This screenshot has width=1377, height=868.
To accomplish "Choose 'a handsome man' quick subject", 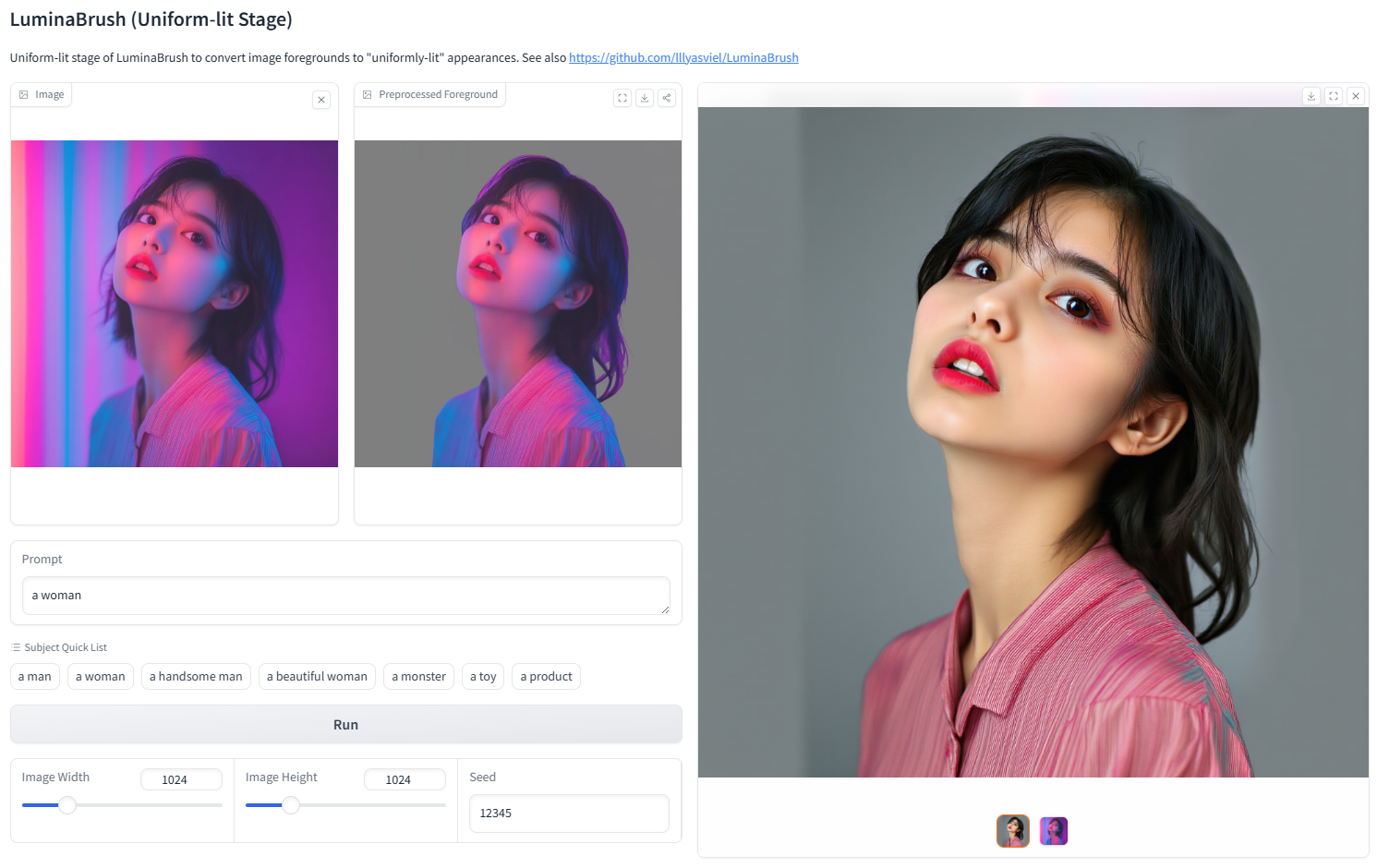I will click(x=196, y=677).
